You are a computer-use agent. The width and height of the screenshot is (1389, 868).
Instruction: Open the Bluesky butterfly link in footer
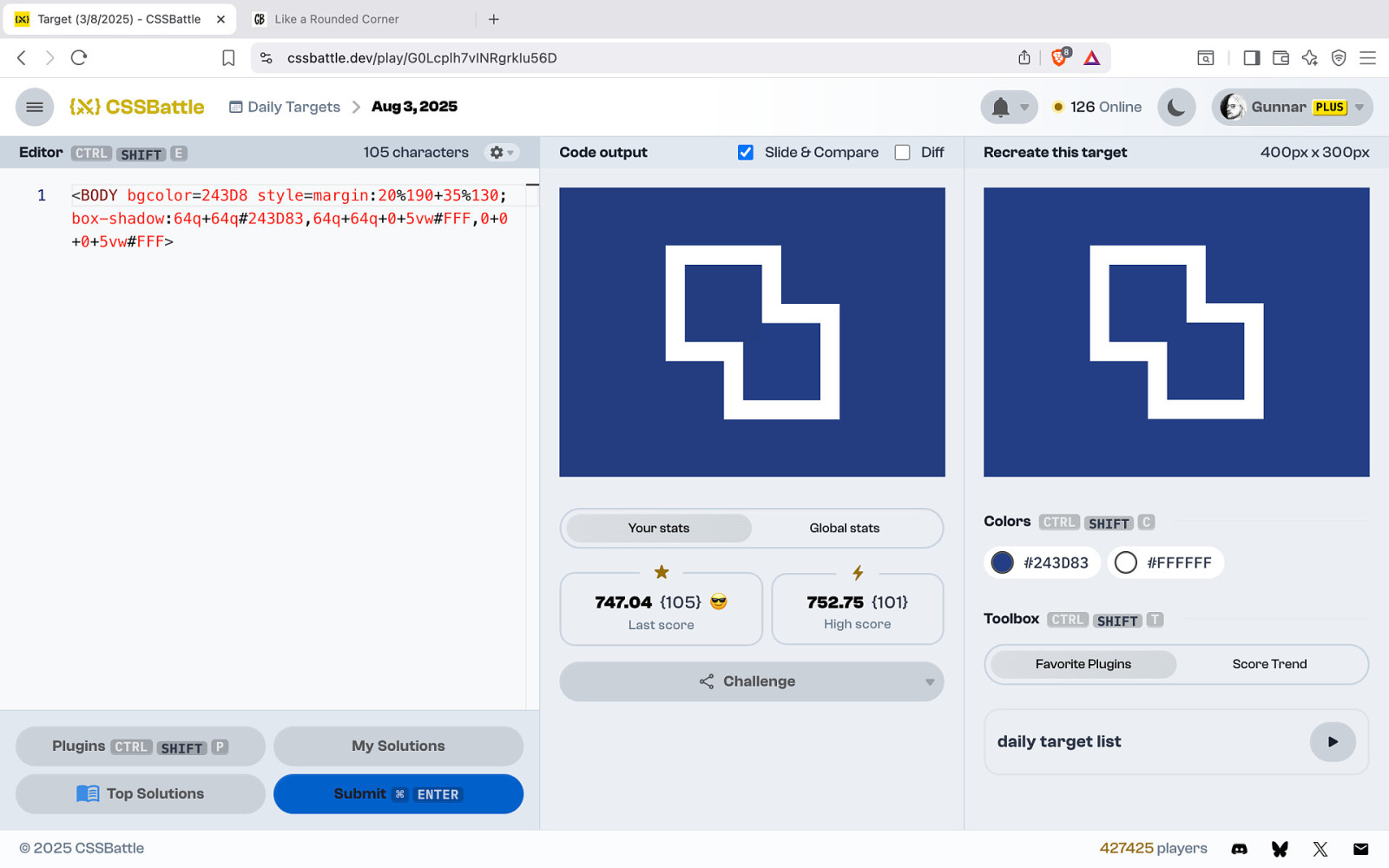point(1280,849)
